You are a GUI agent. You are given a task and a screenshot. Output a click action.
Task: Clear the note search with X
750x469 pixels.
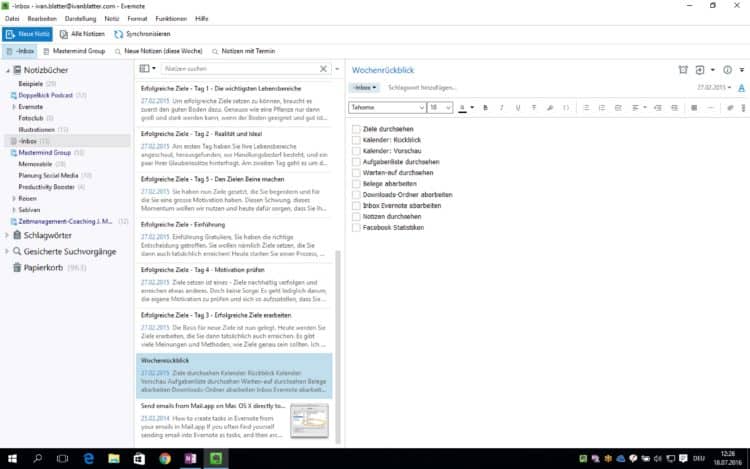(323, 69)
